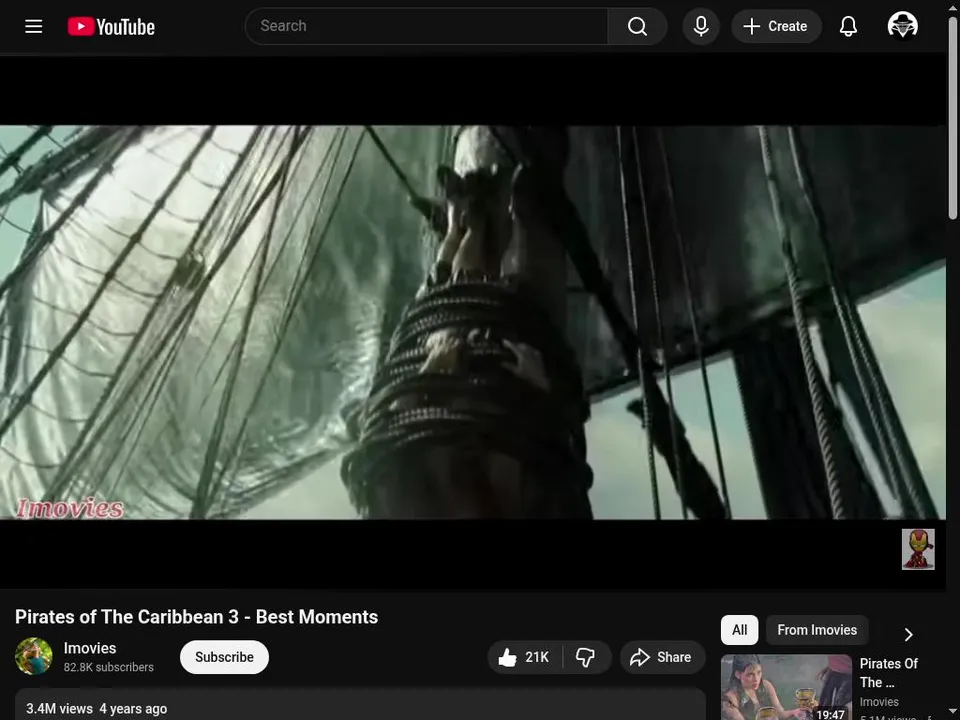The height and width of the screenshot is (720, 960).
Task: Click the video title Pirates of The Caribbean 3
Action: click(196, 617)
